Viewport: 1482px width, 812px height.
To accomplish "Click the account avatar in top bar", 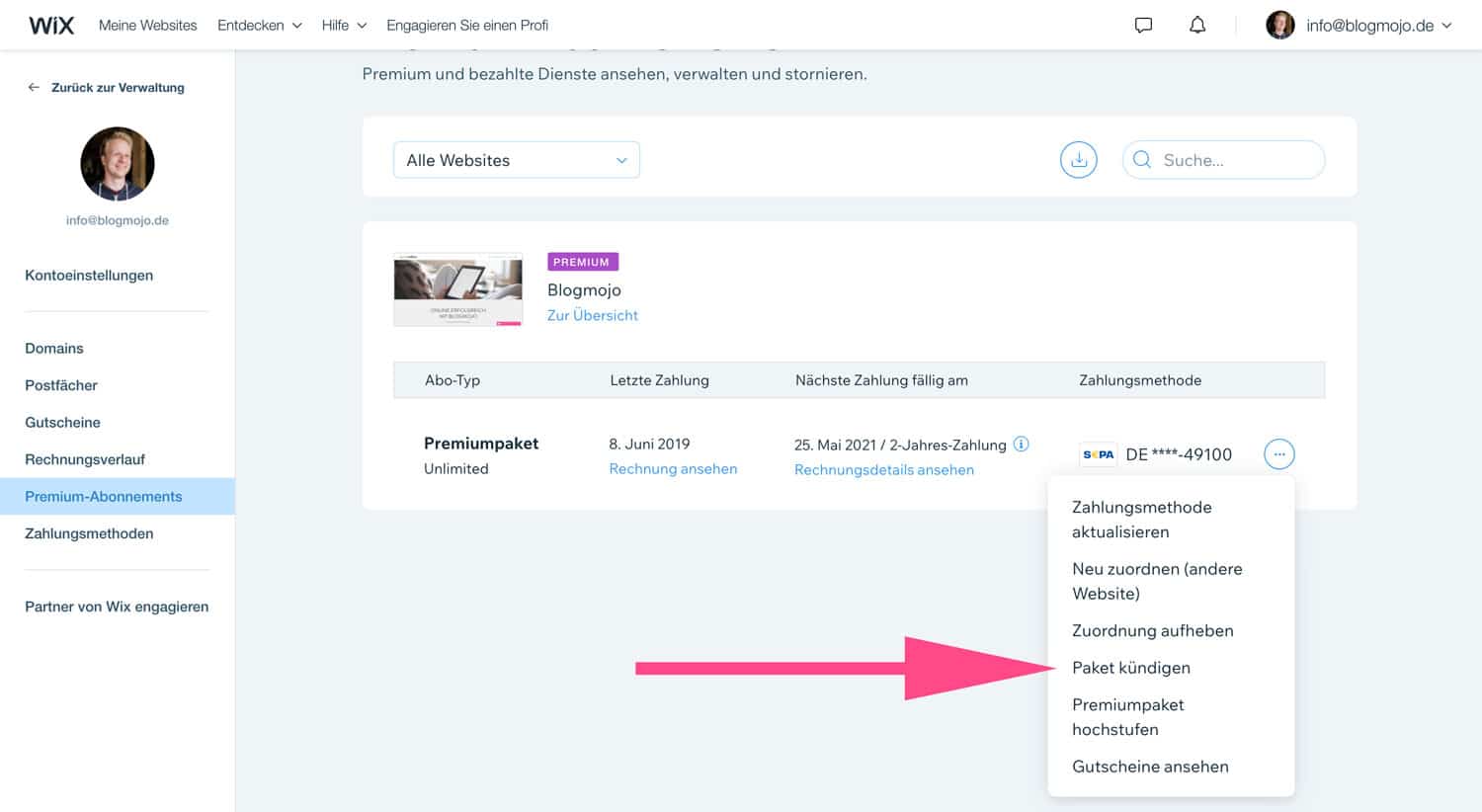I will [x=1280, y=25].
